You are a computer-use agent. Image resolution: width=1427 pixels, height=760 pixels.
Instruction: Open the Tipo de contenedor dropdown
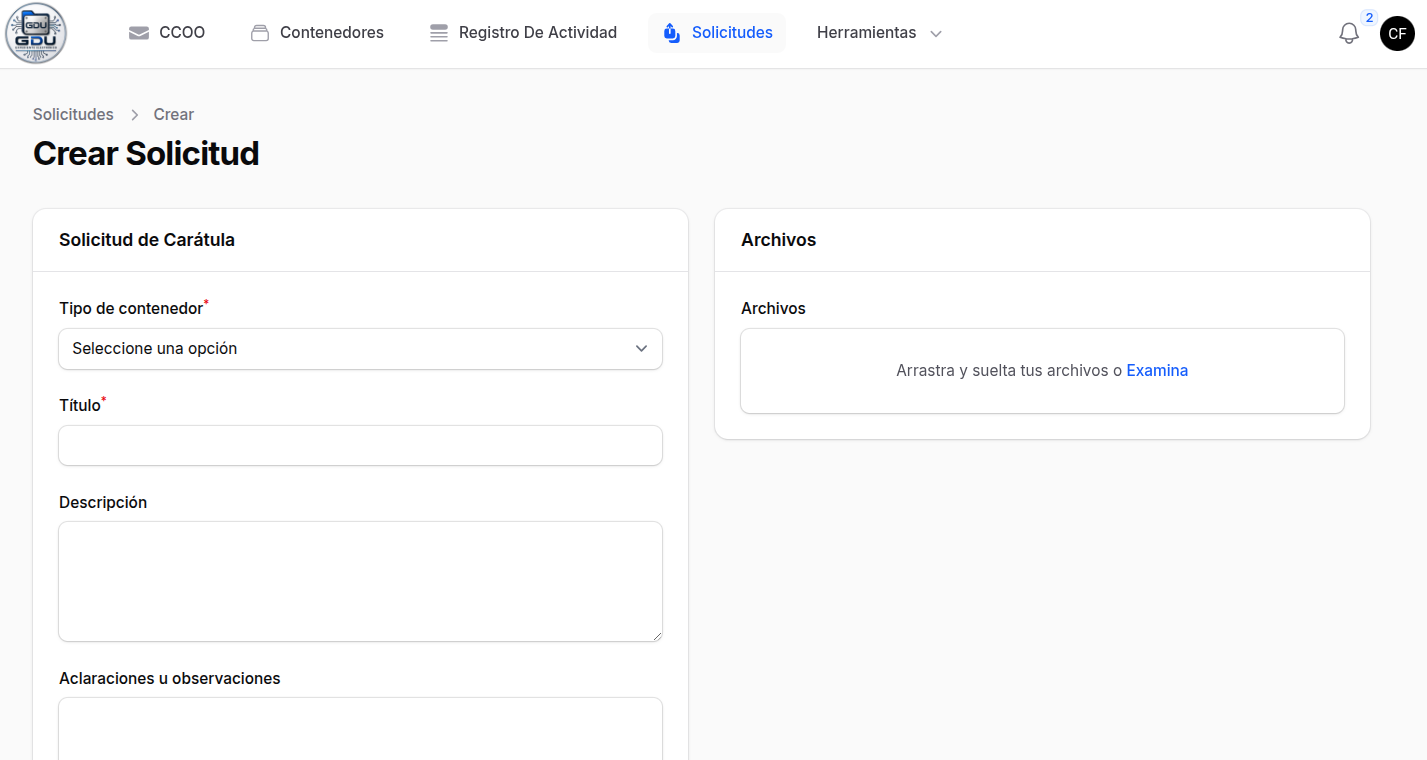point(360,349)
